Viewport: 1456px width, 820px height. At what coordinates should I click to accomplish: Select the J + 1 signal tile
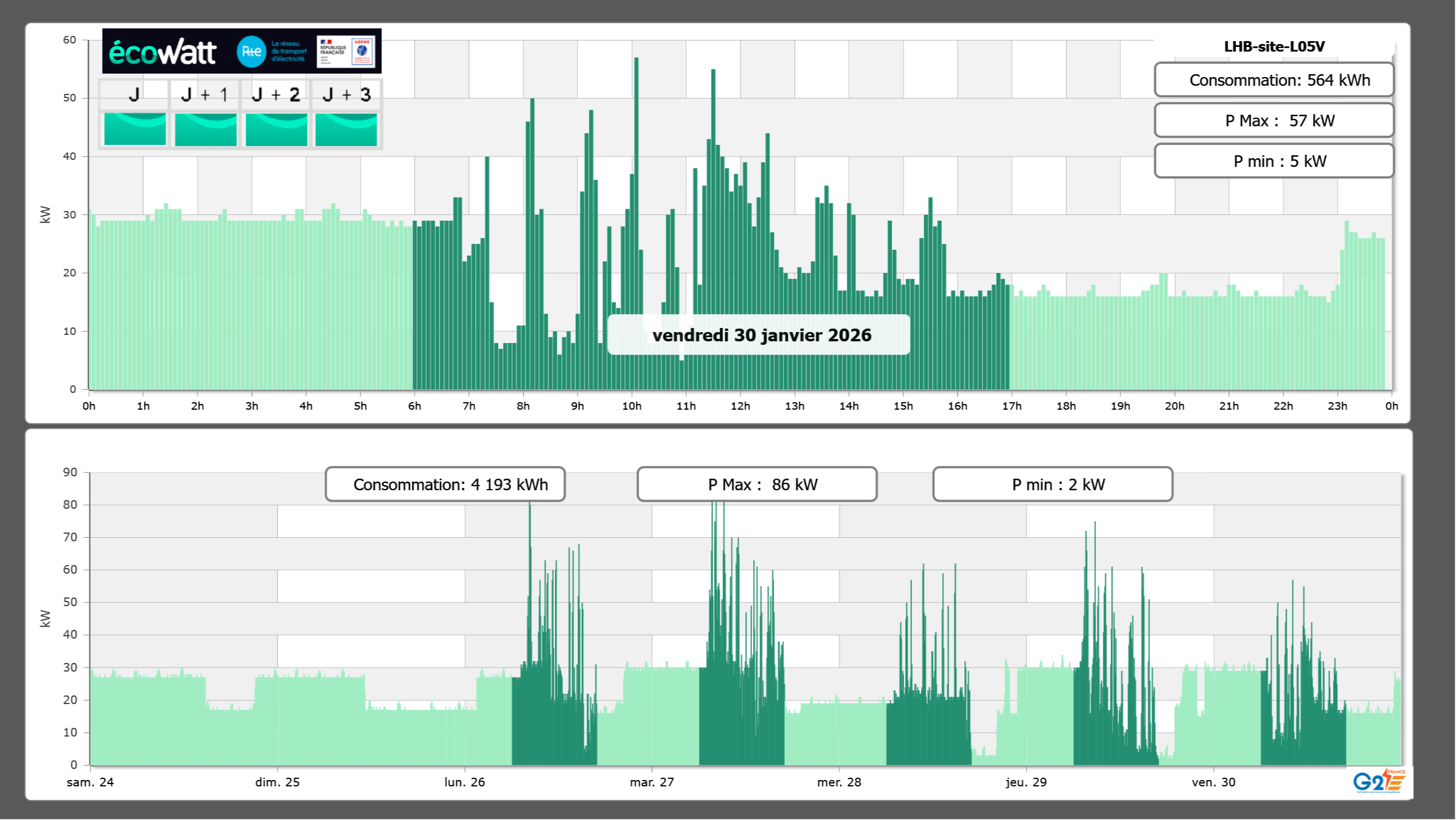205,129
